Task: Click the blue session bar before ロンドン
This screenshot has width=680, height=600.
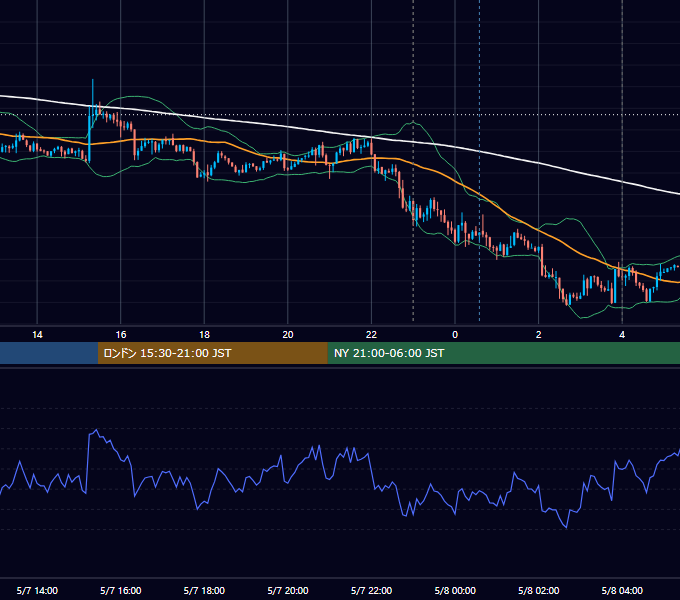Action: coord(49,353)
